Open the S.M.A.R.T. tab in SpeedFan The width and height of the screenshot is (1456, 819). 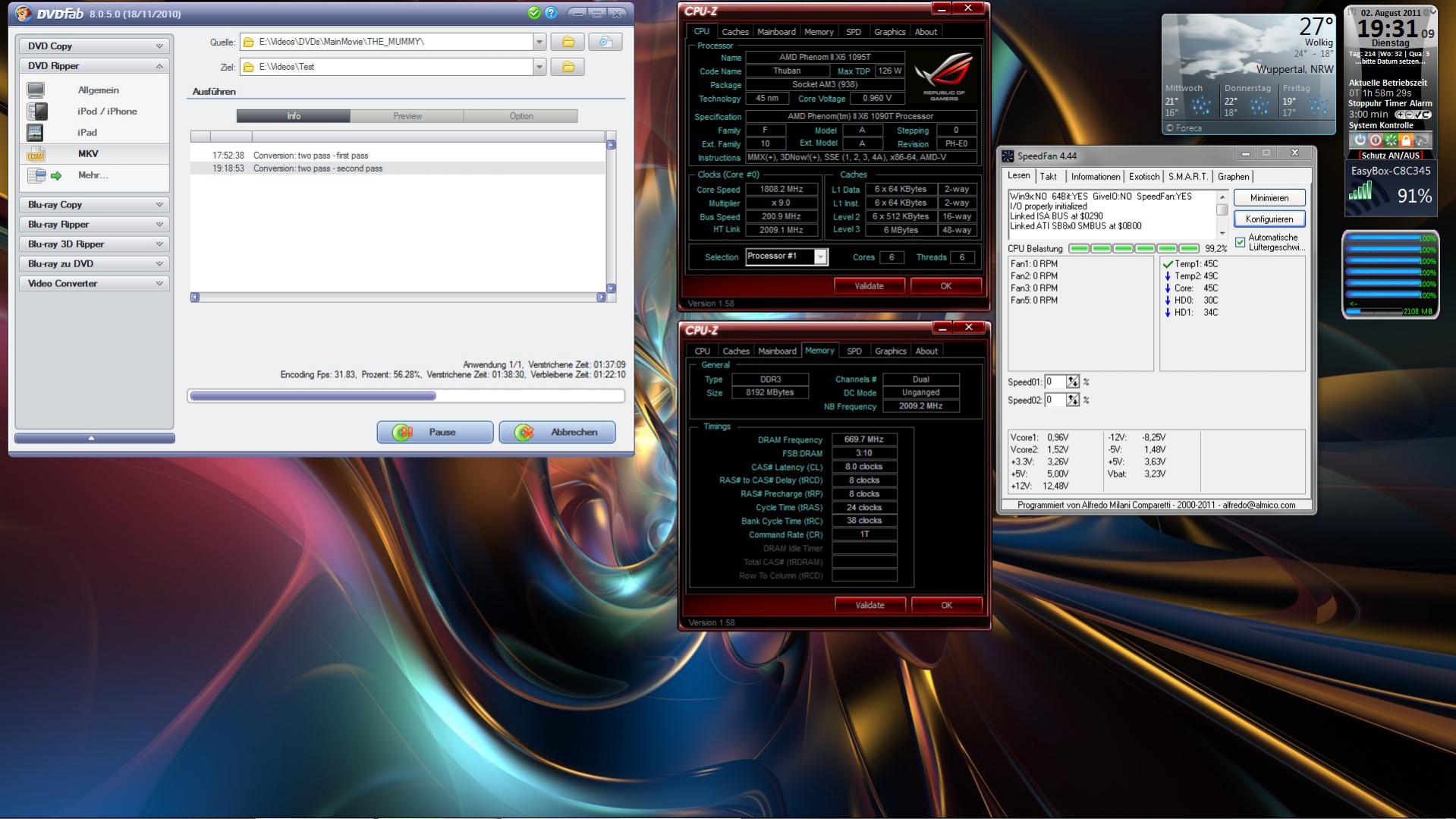1188,177
